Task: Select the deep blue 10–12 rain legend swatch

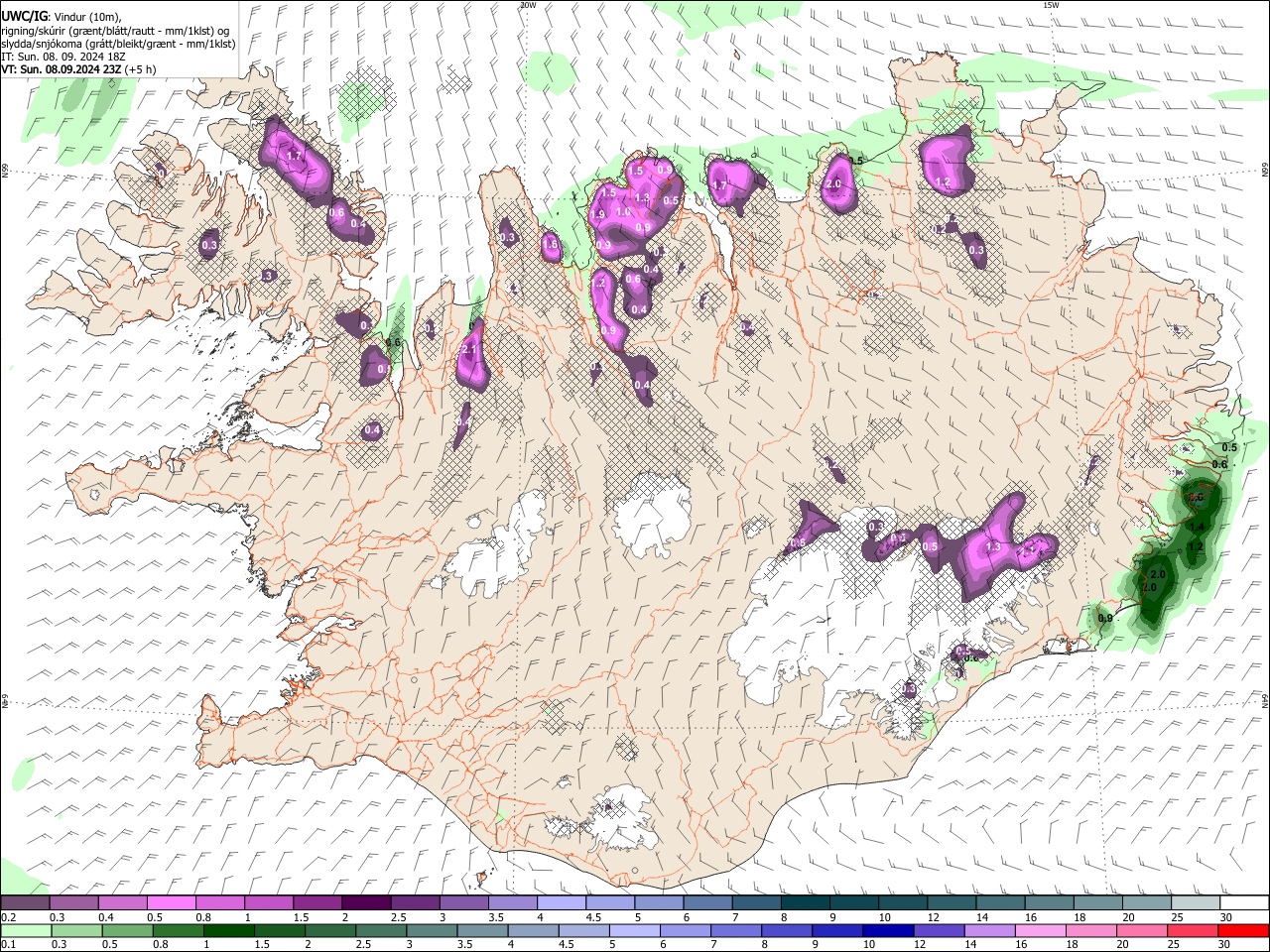Action: [x=888, y=930]
